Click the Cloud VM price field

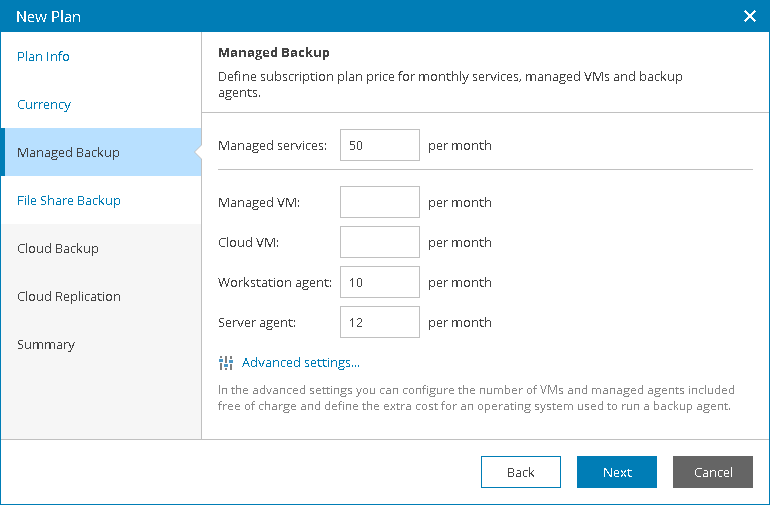coord(379,242)
